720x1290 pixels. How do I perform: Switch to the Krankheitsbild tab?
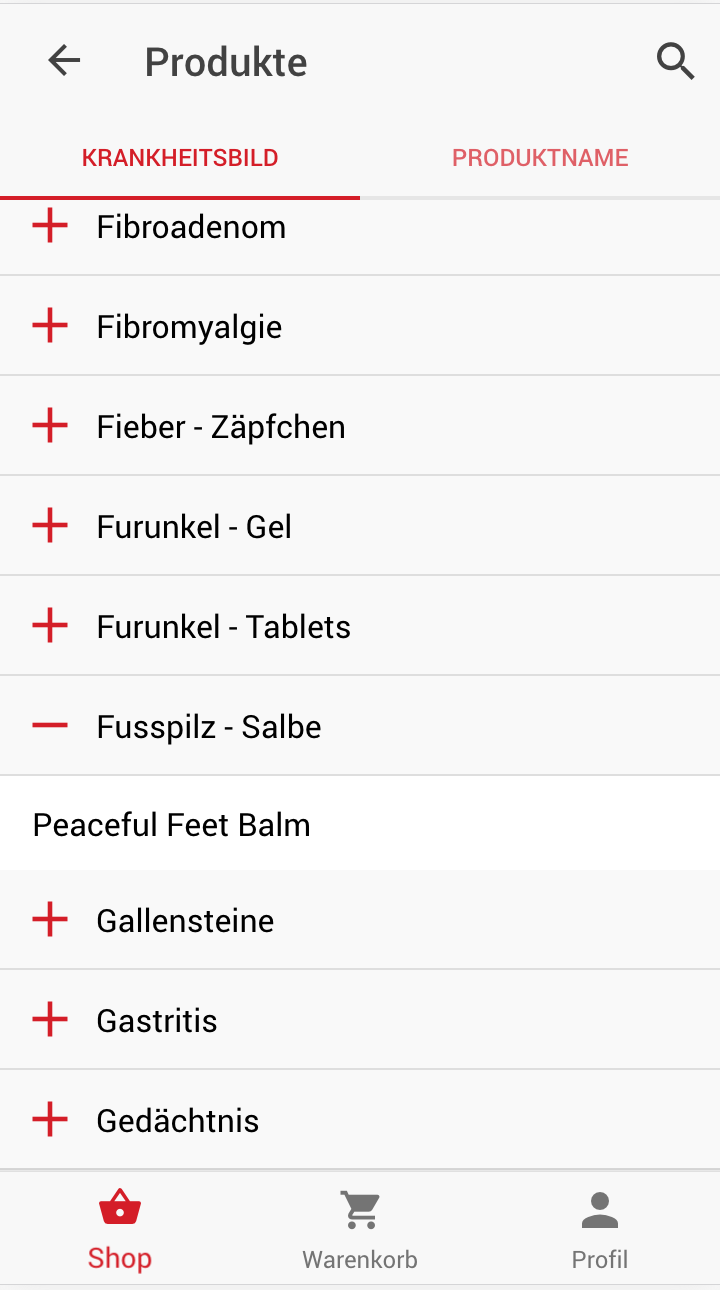click(180, 158)
